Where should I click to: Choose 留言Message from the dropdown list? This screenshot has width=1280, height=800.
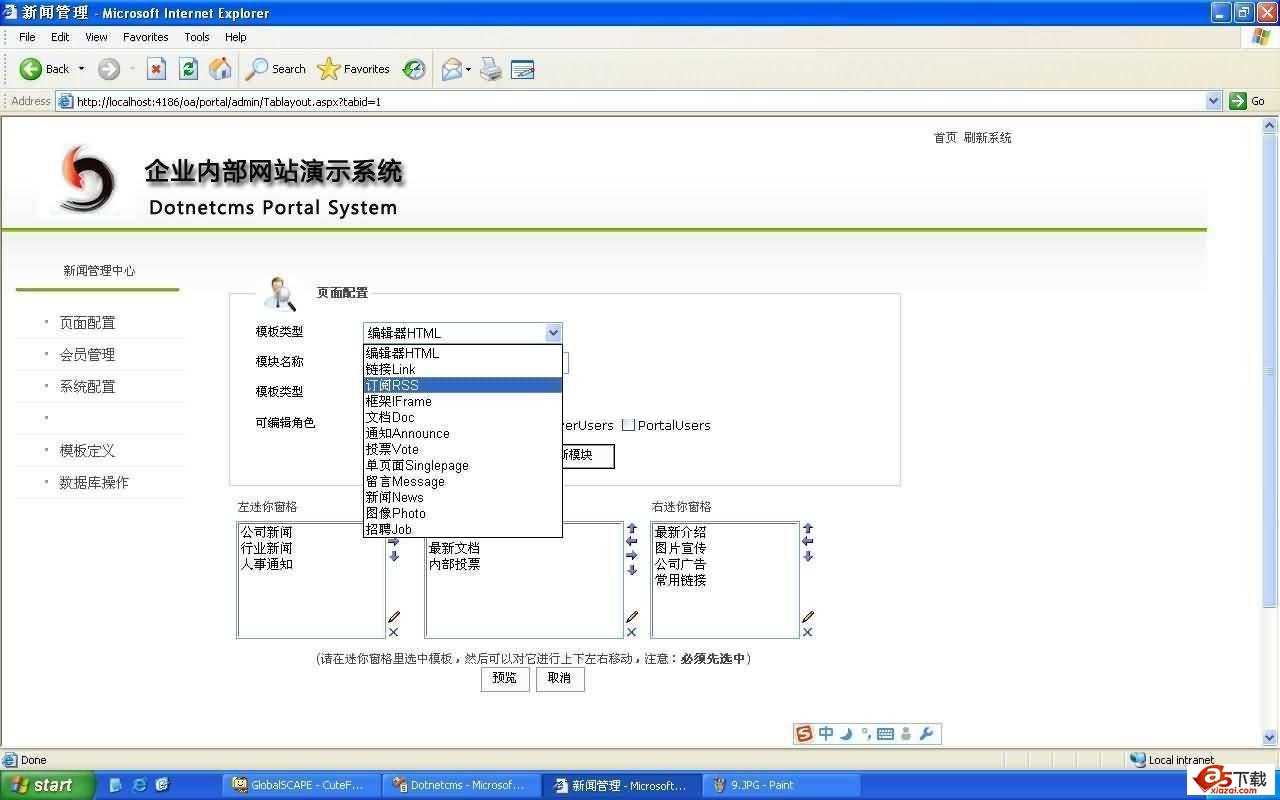coord(462,481)
